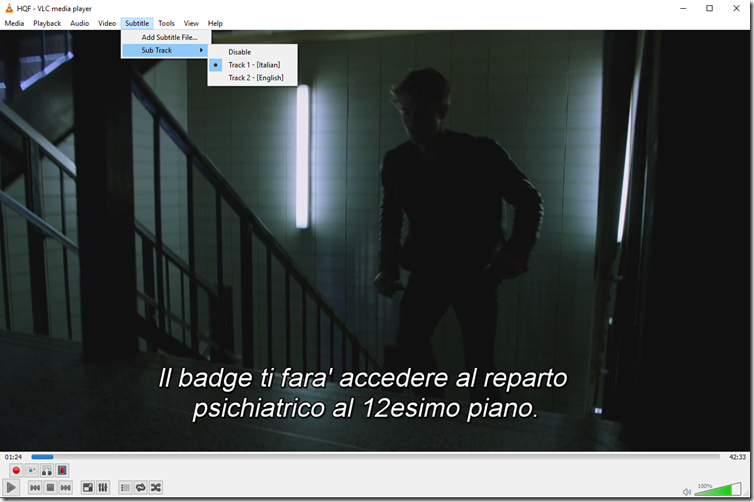Click the total duration 42:33
The image size is (754, 502).
(x=737, y=457)
